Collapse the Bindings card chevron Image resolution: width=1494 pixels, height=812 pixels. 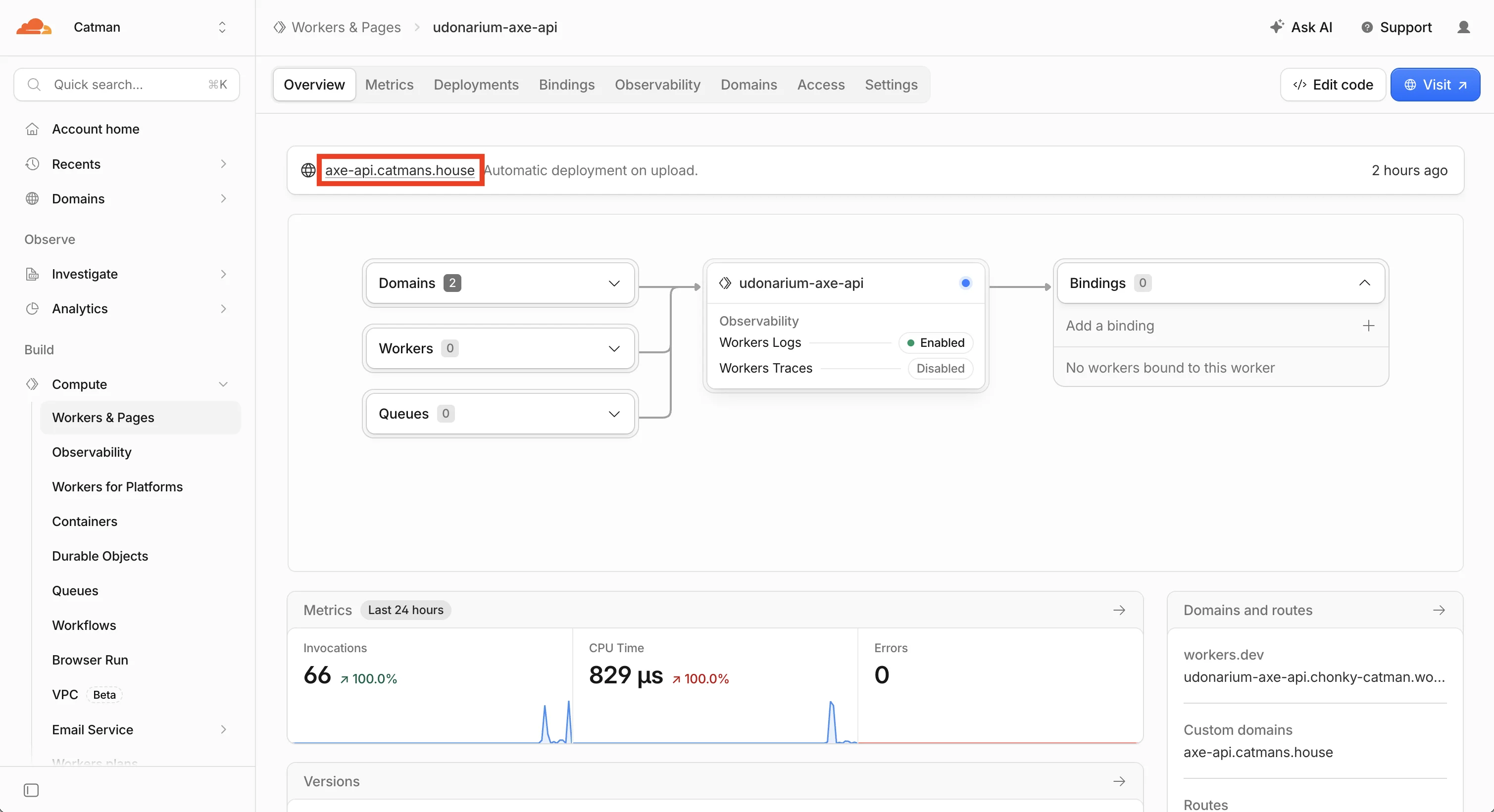click(1365, 284)
